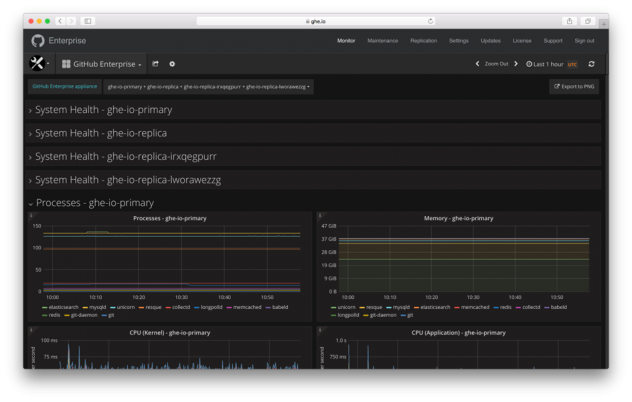
Task: Click Export to PNG button
Action: click(x=574, y=87)
